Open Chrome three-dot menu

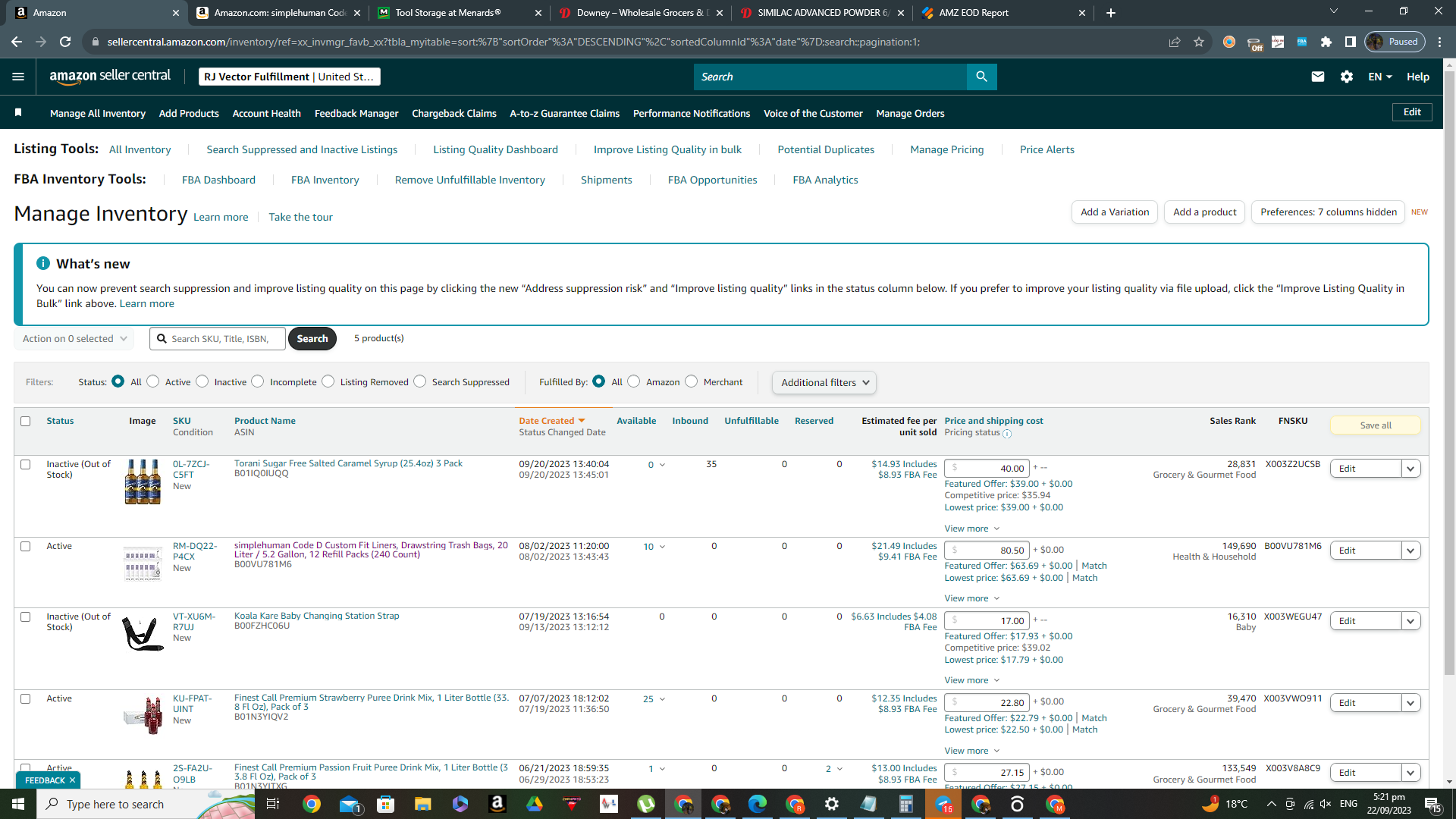[1440, 42]
